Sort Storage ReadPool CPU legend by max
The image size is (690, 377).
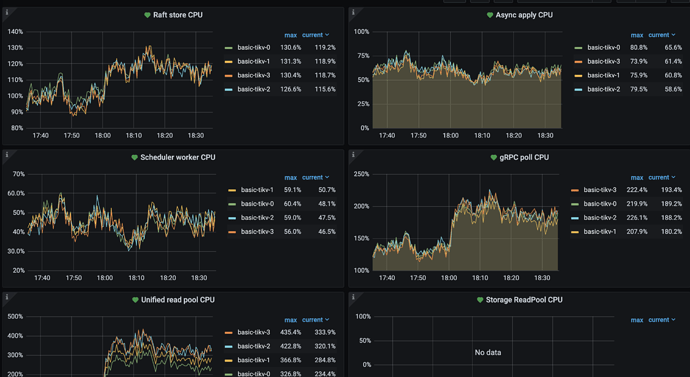pos(637,320)
